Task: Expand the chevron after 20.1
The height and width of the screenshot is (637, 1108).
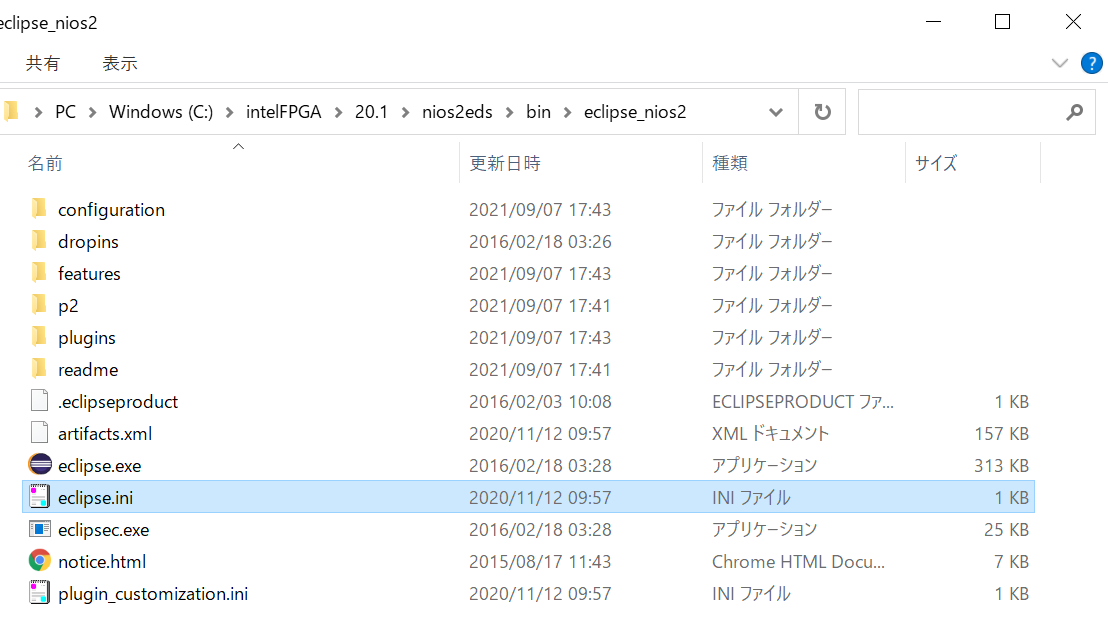Action: 405,112
